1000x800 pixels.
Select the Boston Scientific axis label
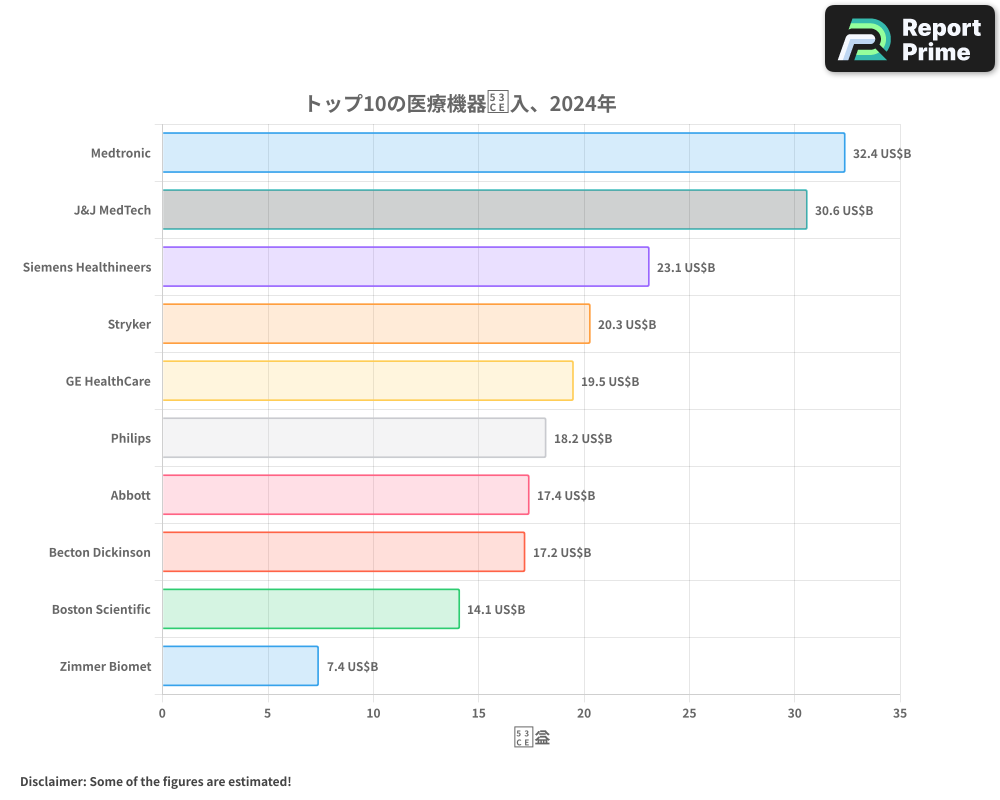101,609
